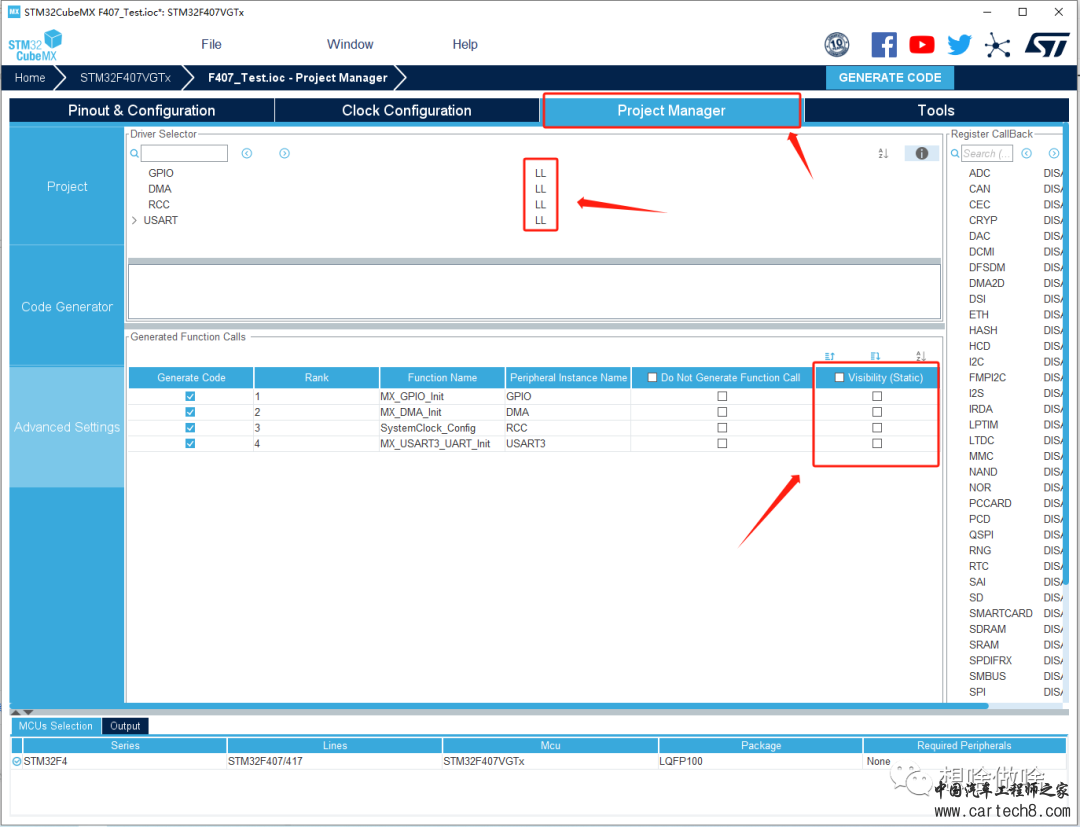The width and height of the screenshot is (1080, 827).
Task: Click the STM32F407VGTx breadcrumb
Action: 125,78
